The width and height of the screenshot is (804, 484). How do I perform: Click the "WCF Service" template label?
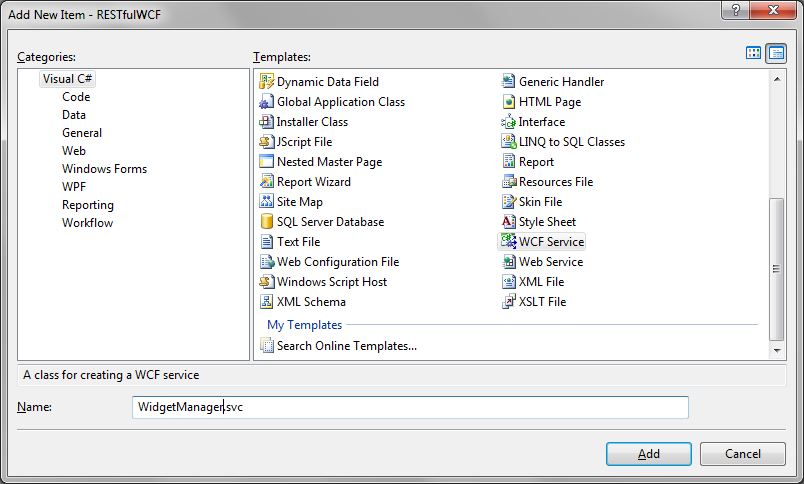tap(551, 241)
